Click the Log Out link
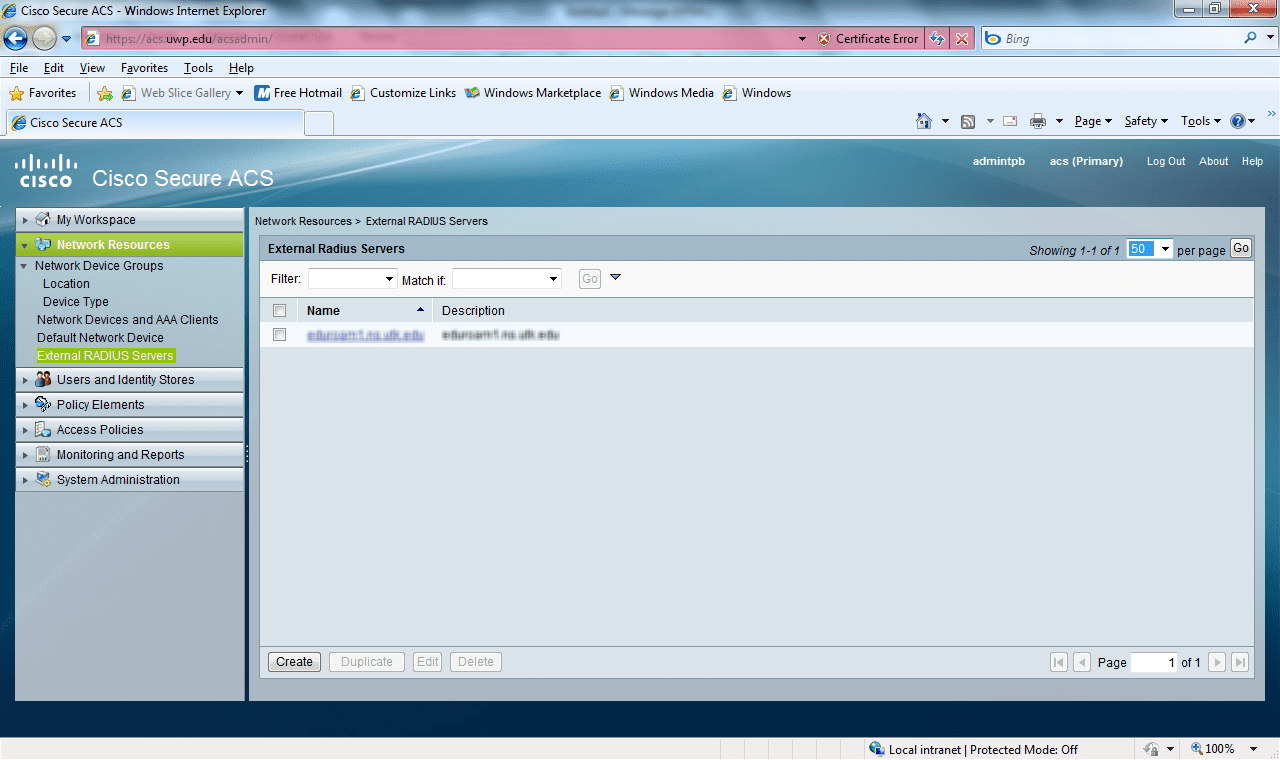Viewport: 1280px width, 760px height. (1166, 161)
